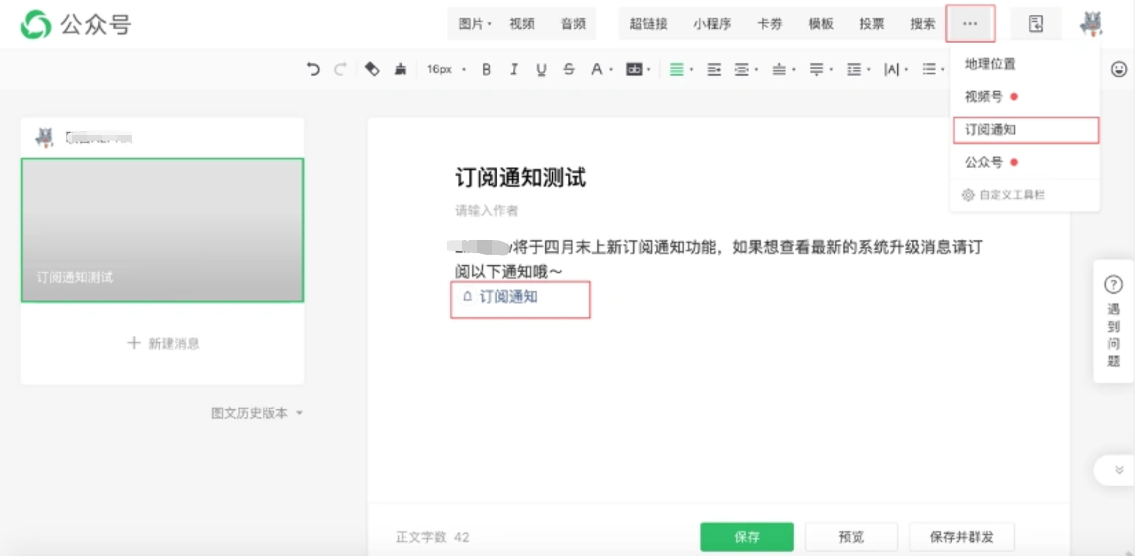Select the 订阅通知测试 article cover thumbnail
1135x556 pixels.
(x=162, y=229)
